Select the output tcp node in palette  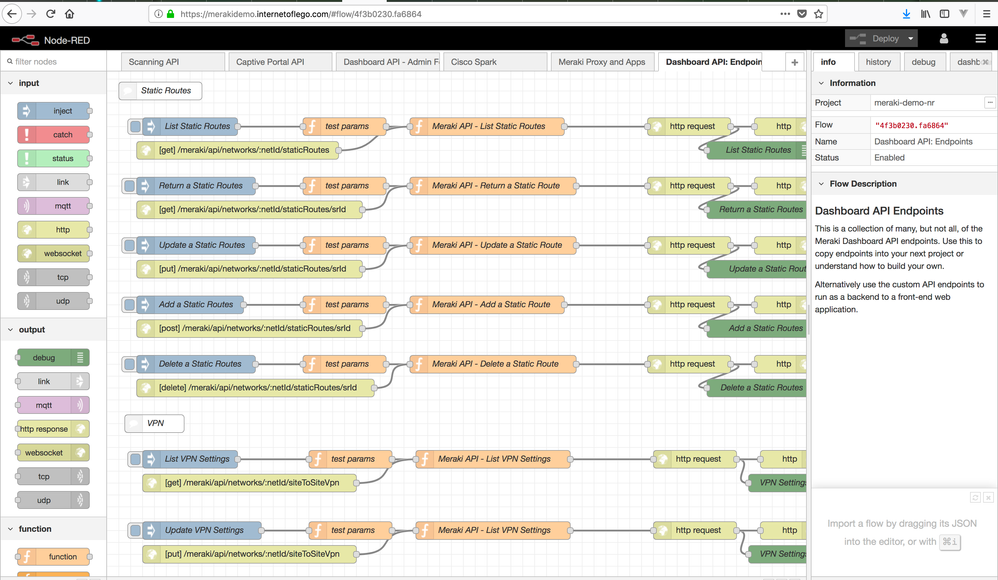click(53, 476)
